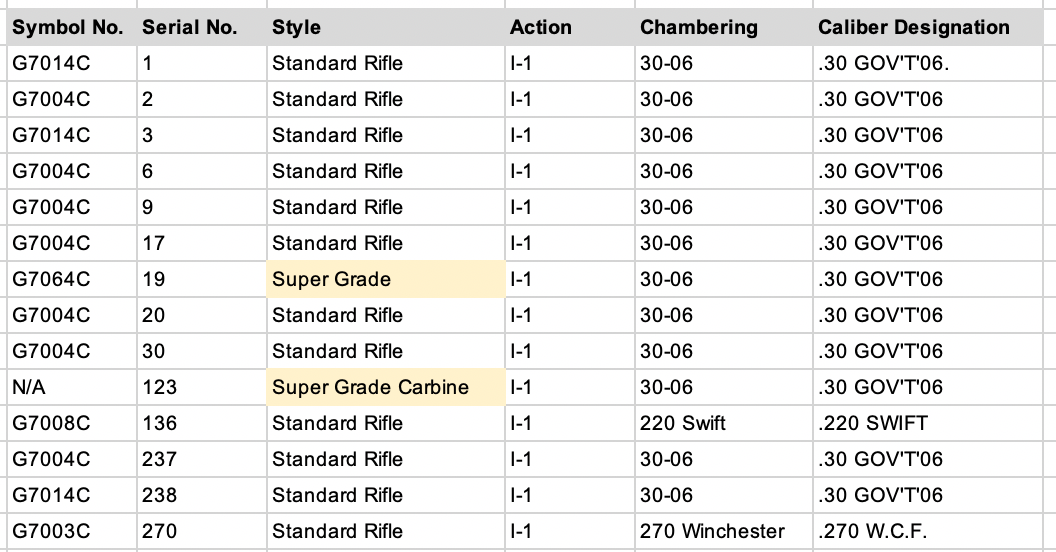Click the Style column header

pos(385,28)
